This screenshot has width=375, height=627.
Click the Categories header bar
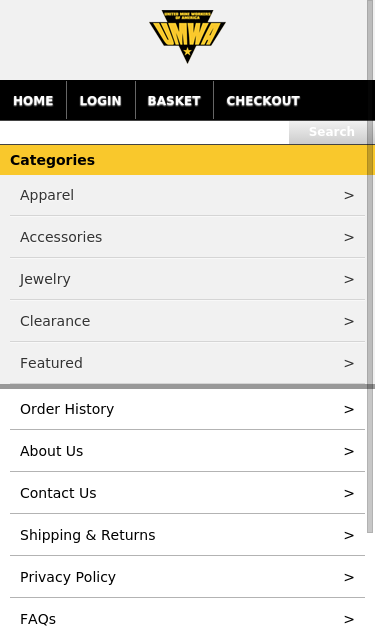(187, 160)
